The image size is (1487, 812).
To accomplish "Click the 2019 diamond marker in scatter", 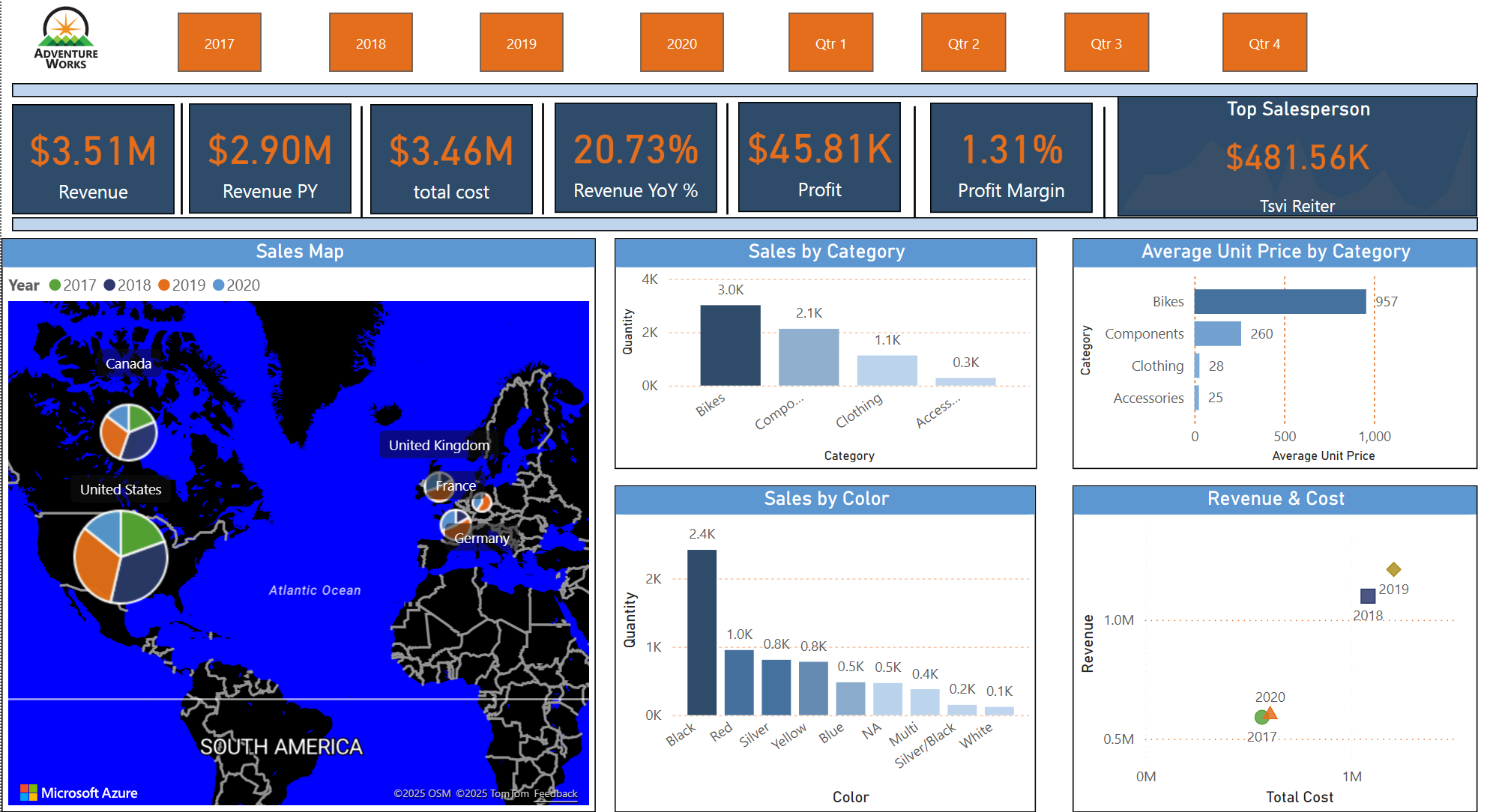I will pos(1393,569).
